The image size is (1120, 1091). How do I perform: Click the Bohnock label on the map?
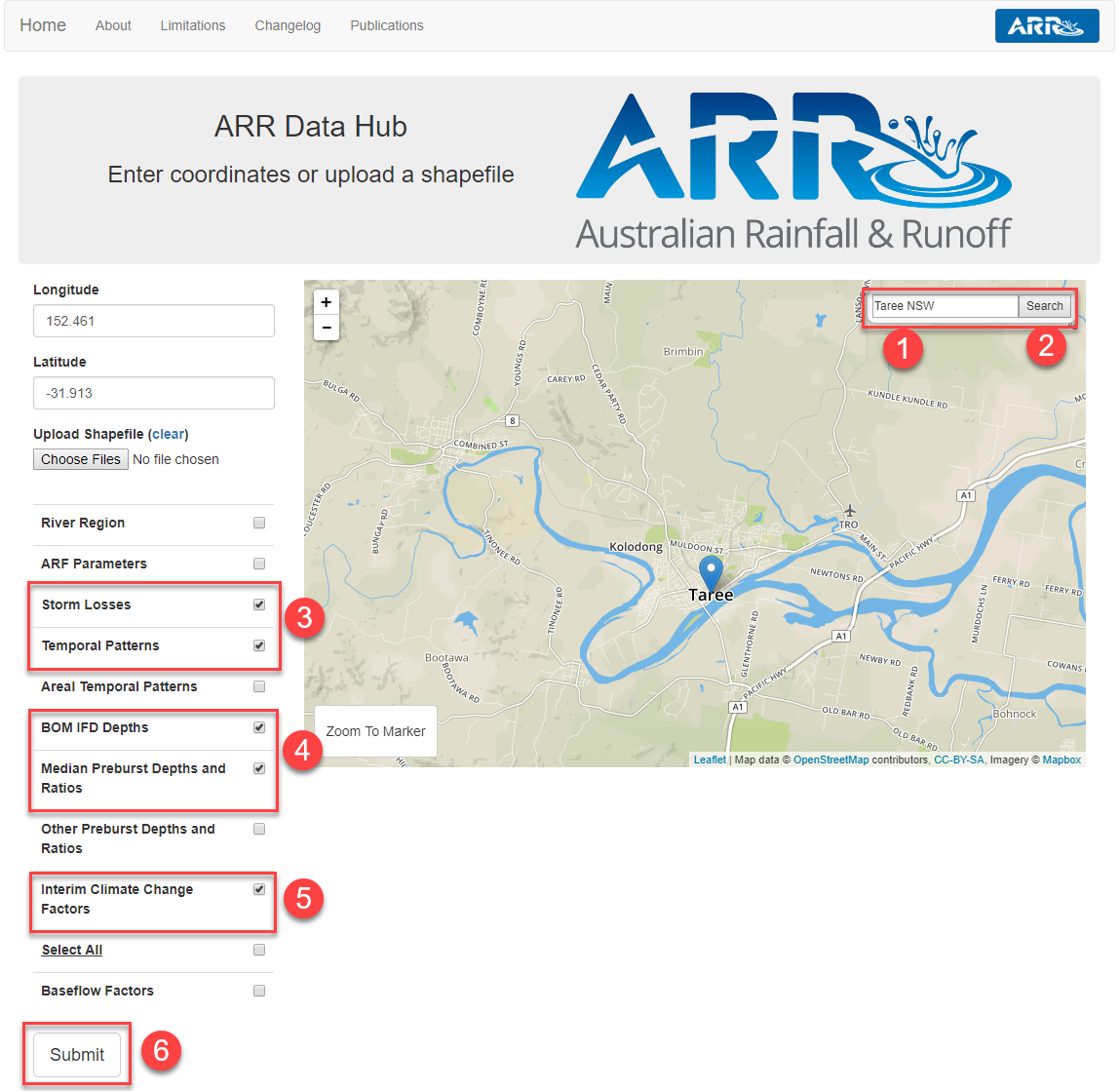(x=1015, y=714)
